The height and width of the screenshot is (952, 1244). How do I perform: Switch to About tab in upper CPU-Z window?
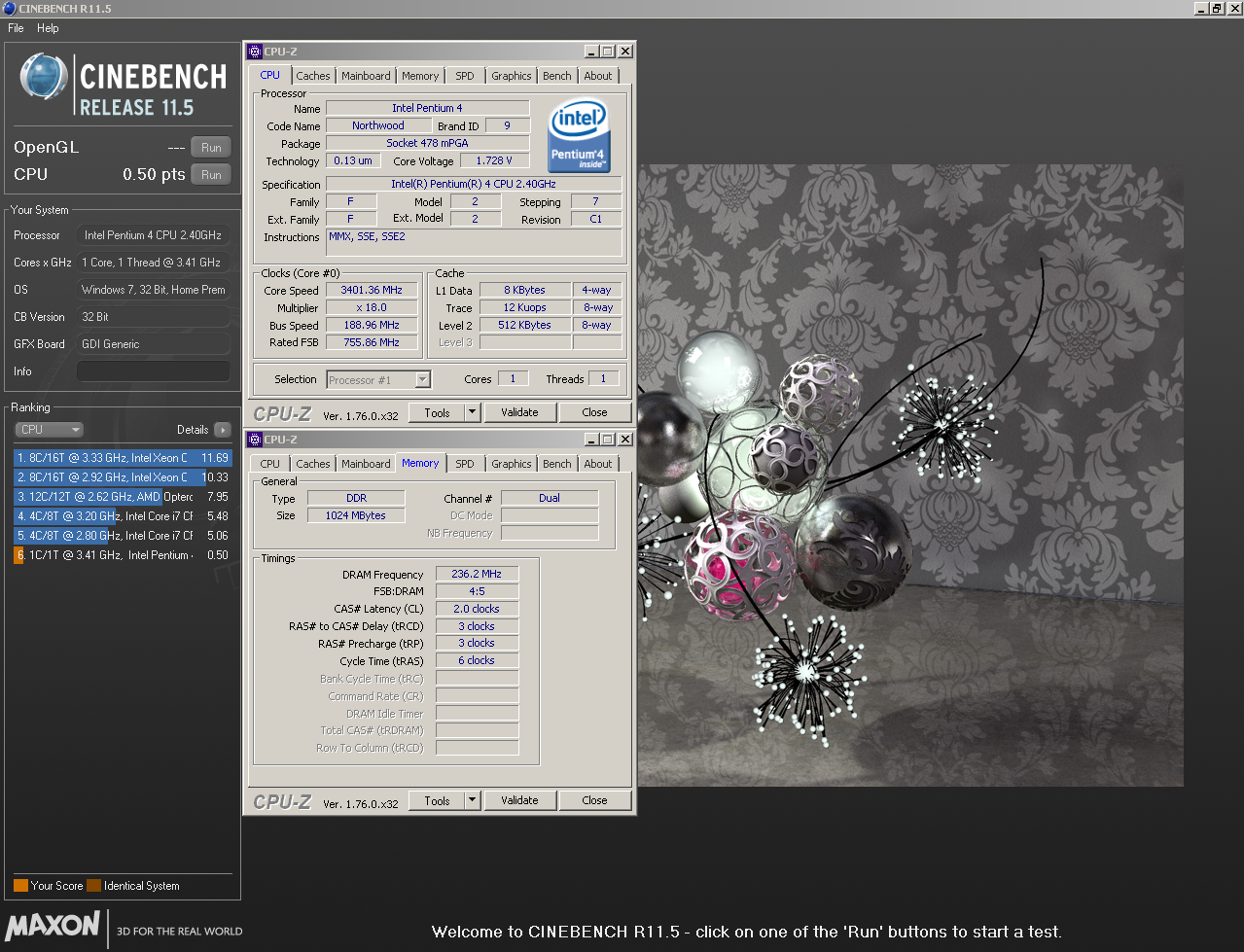click(x=598, y=76)
